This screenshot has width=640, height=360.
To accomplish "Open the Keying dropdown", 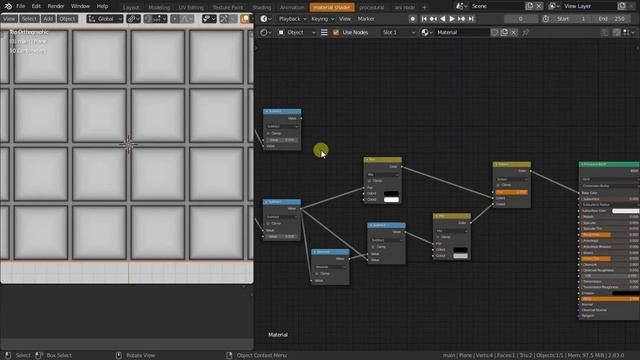I will point(322,19).
